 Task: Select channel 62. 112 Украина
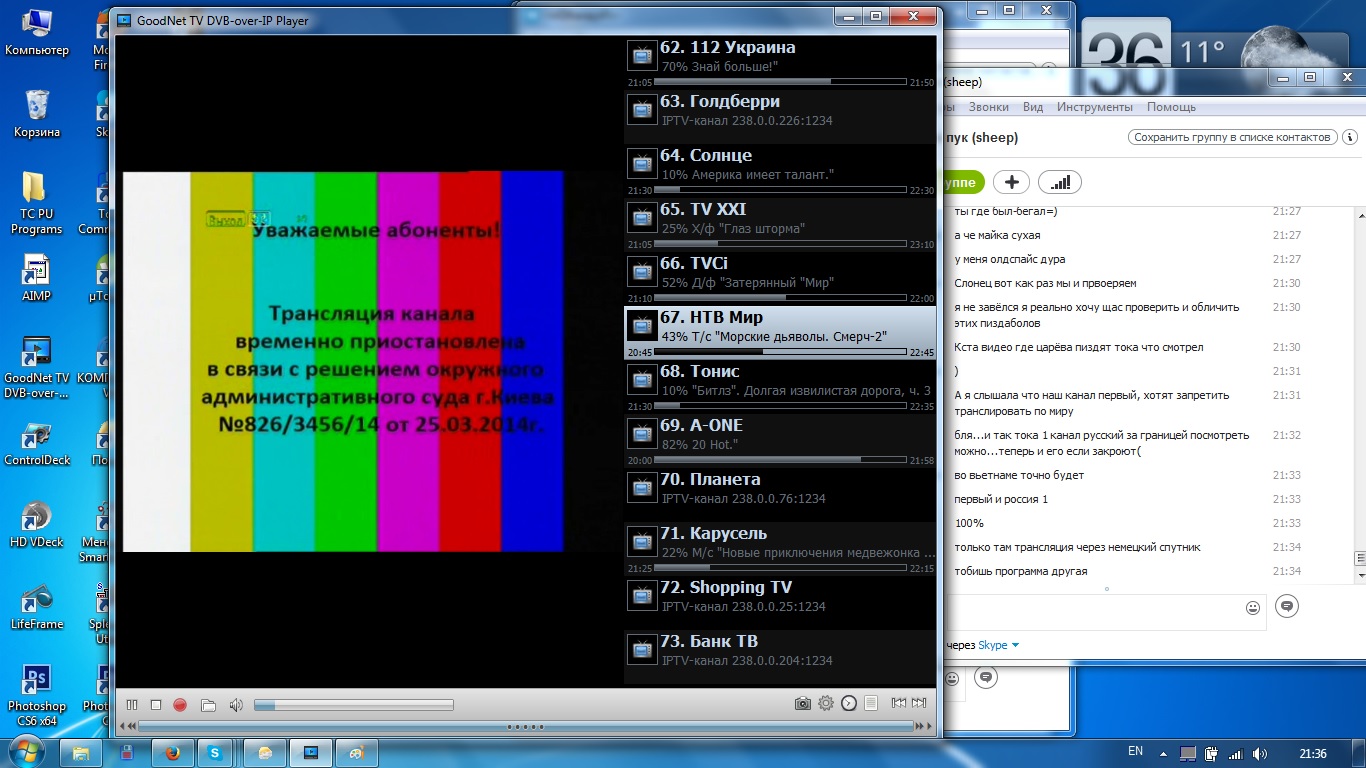point(780,62)
